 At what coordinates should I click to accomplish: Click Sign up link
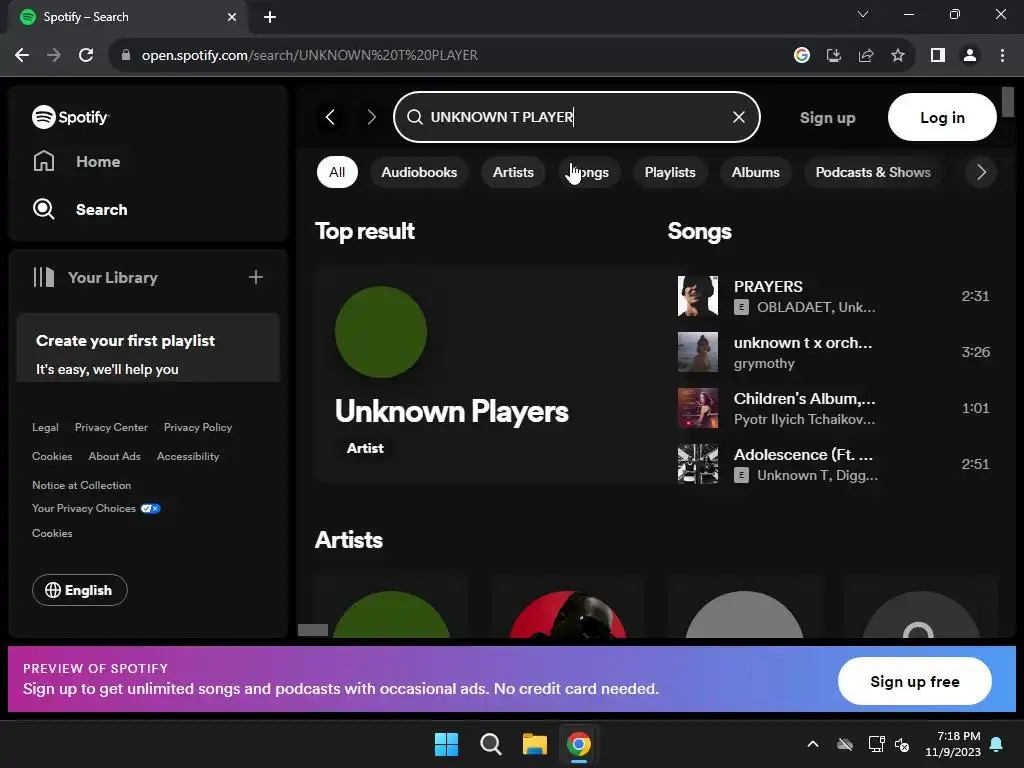[x=827, y=118]
